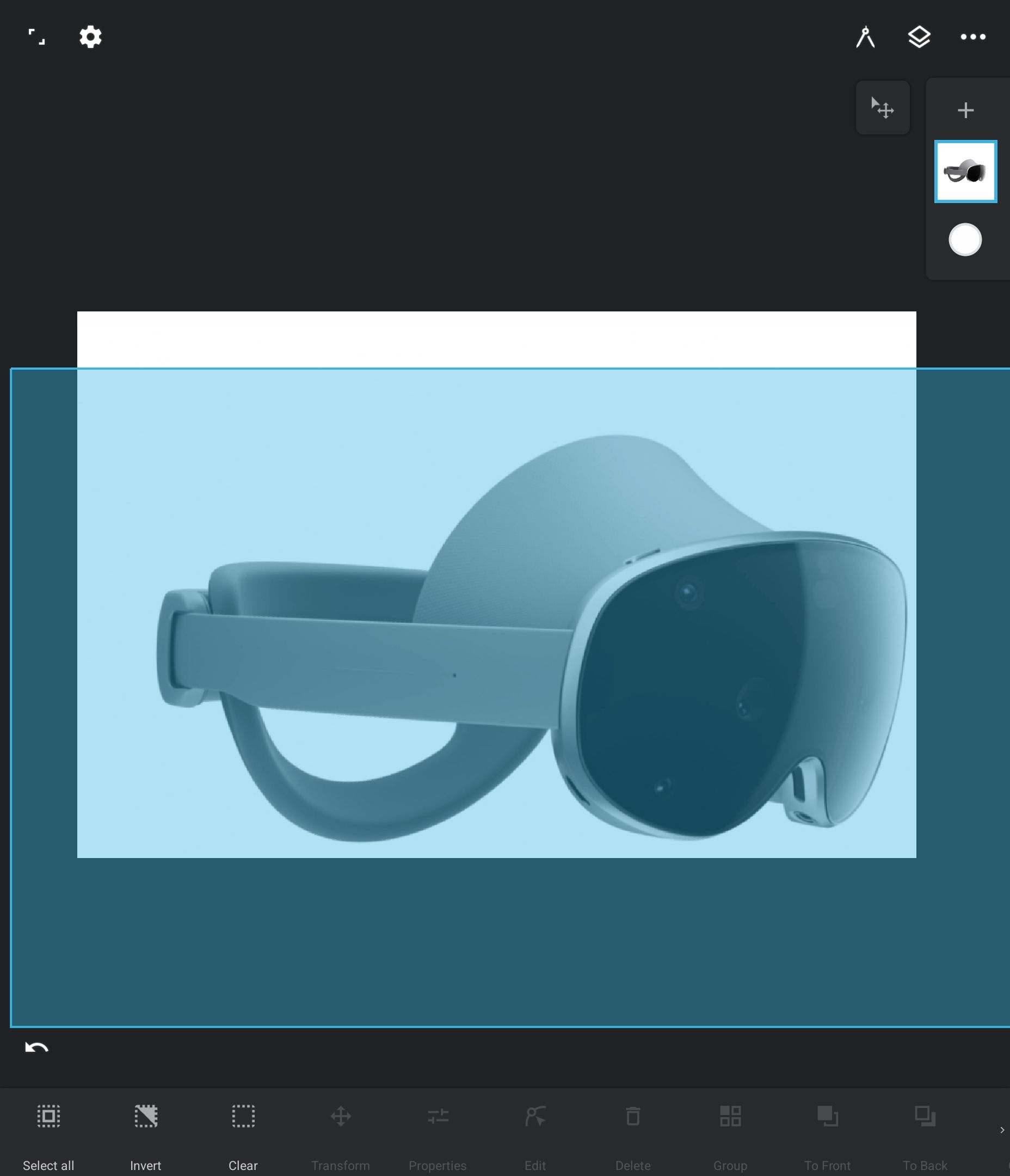Open the settings gear
The height and width of the screenshot is (1176, 1010).
coord(90,37)
